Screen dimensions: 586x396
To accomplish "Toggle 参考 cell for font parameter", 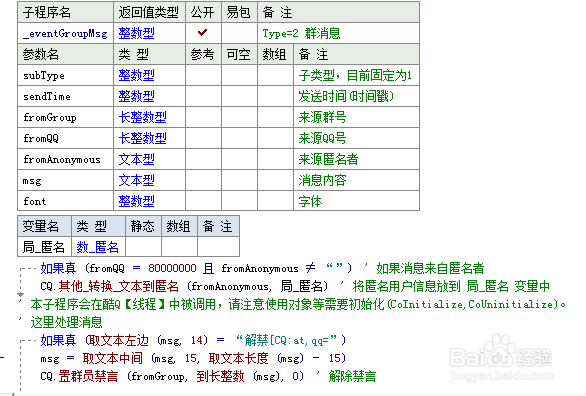I will [x=203, y=201].
